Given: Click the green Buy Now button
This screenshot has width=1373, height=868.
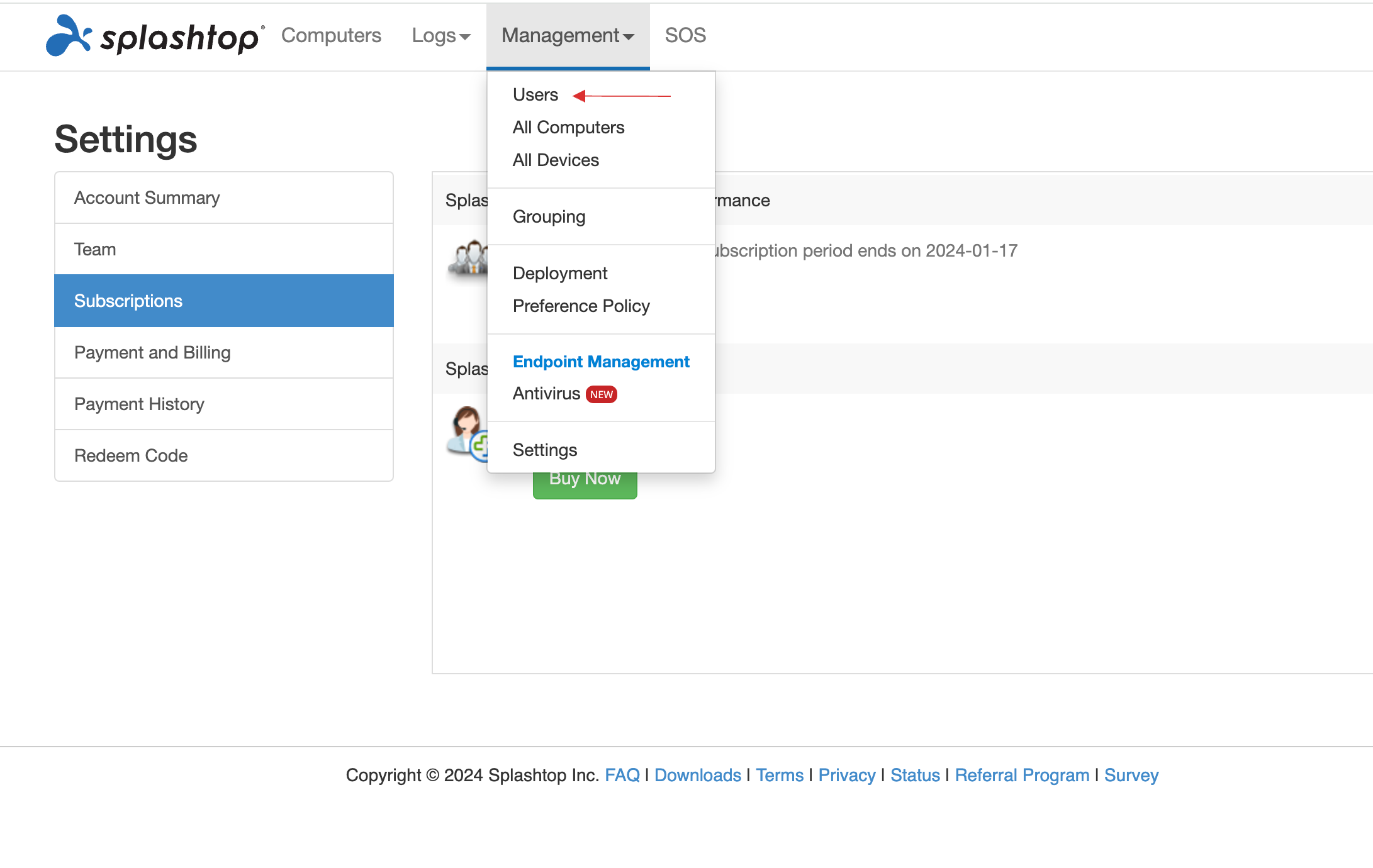Looking at the screenshot, I should pyautogui.click(x=585, y=484).
